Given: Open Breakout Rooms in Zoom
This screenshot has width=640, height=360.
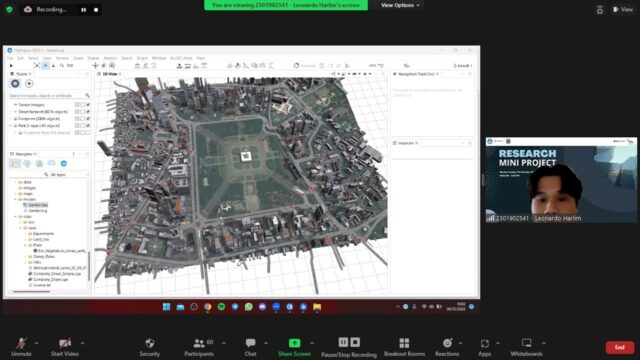Looking at the screenshot, I should 404,347.
